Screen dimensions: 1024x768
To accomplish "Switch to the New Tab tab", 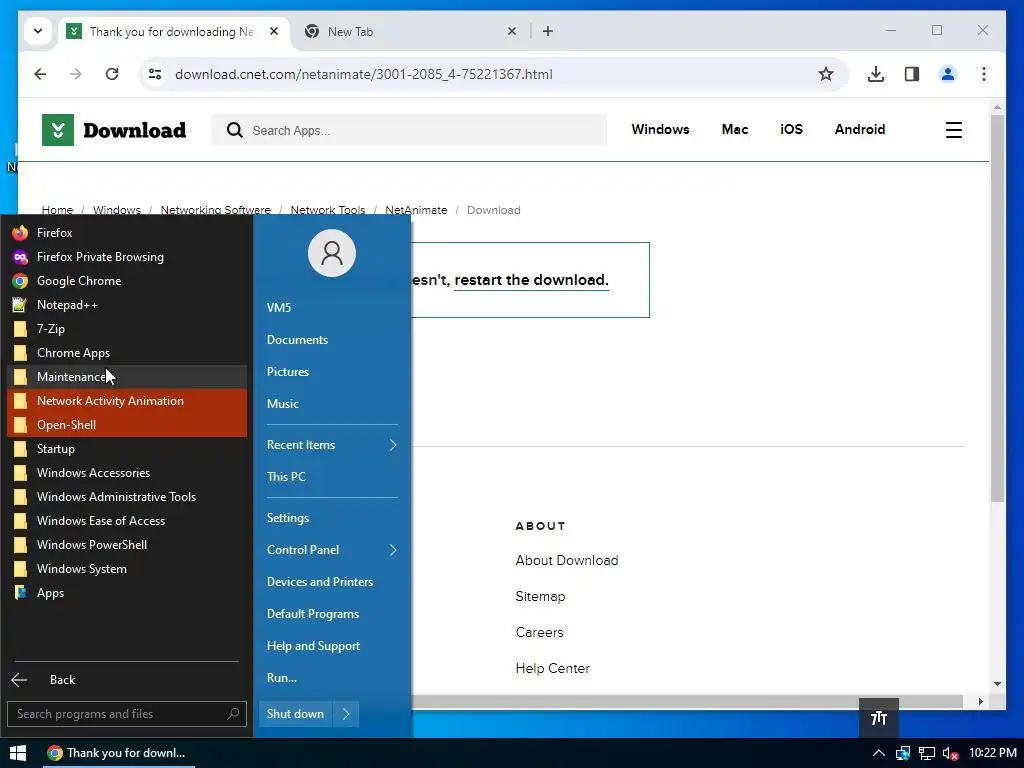I will [x=409, y=31].
